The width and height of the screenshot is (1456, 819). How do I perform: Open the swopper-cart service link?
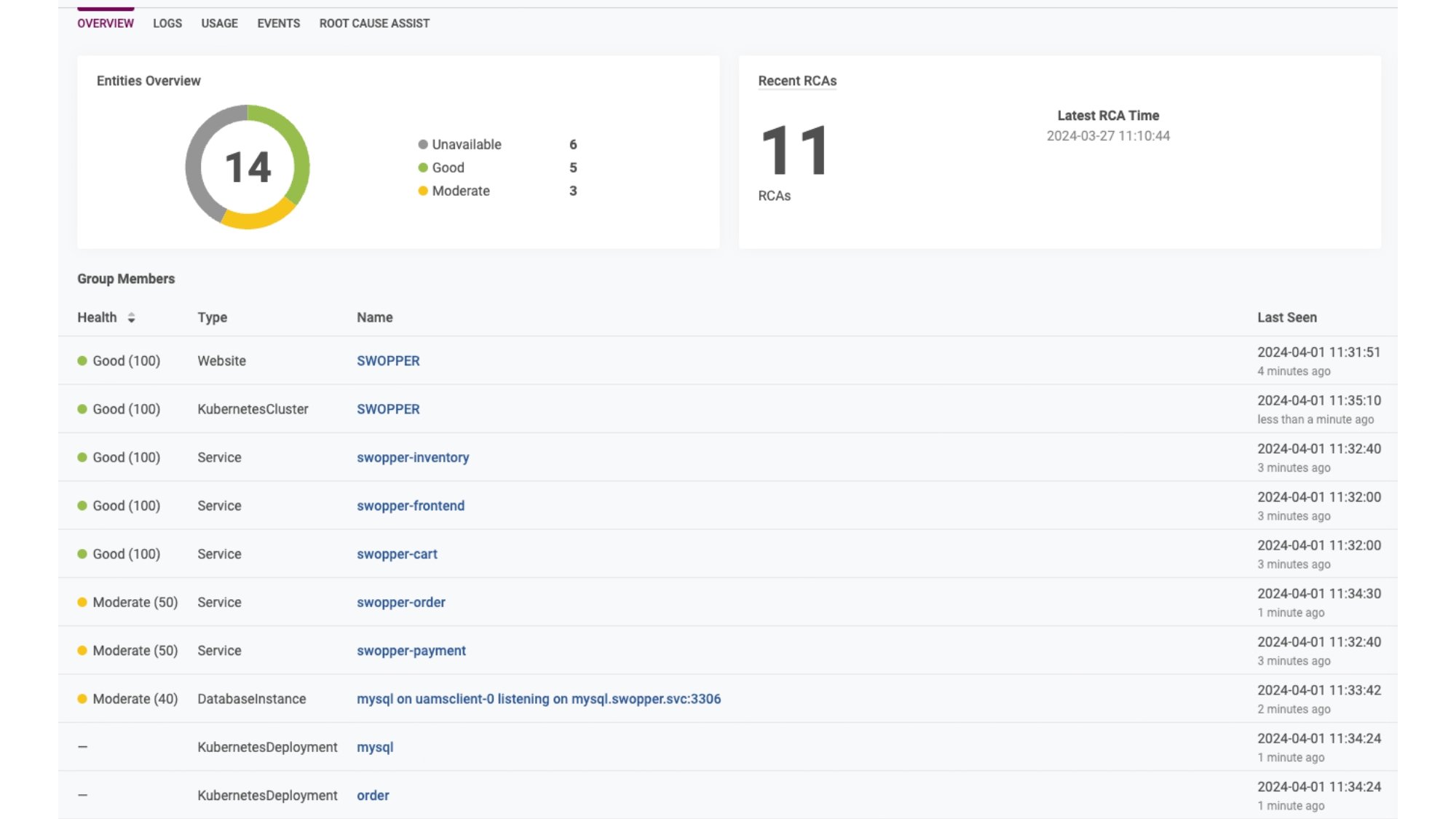[x=397, y=554]
